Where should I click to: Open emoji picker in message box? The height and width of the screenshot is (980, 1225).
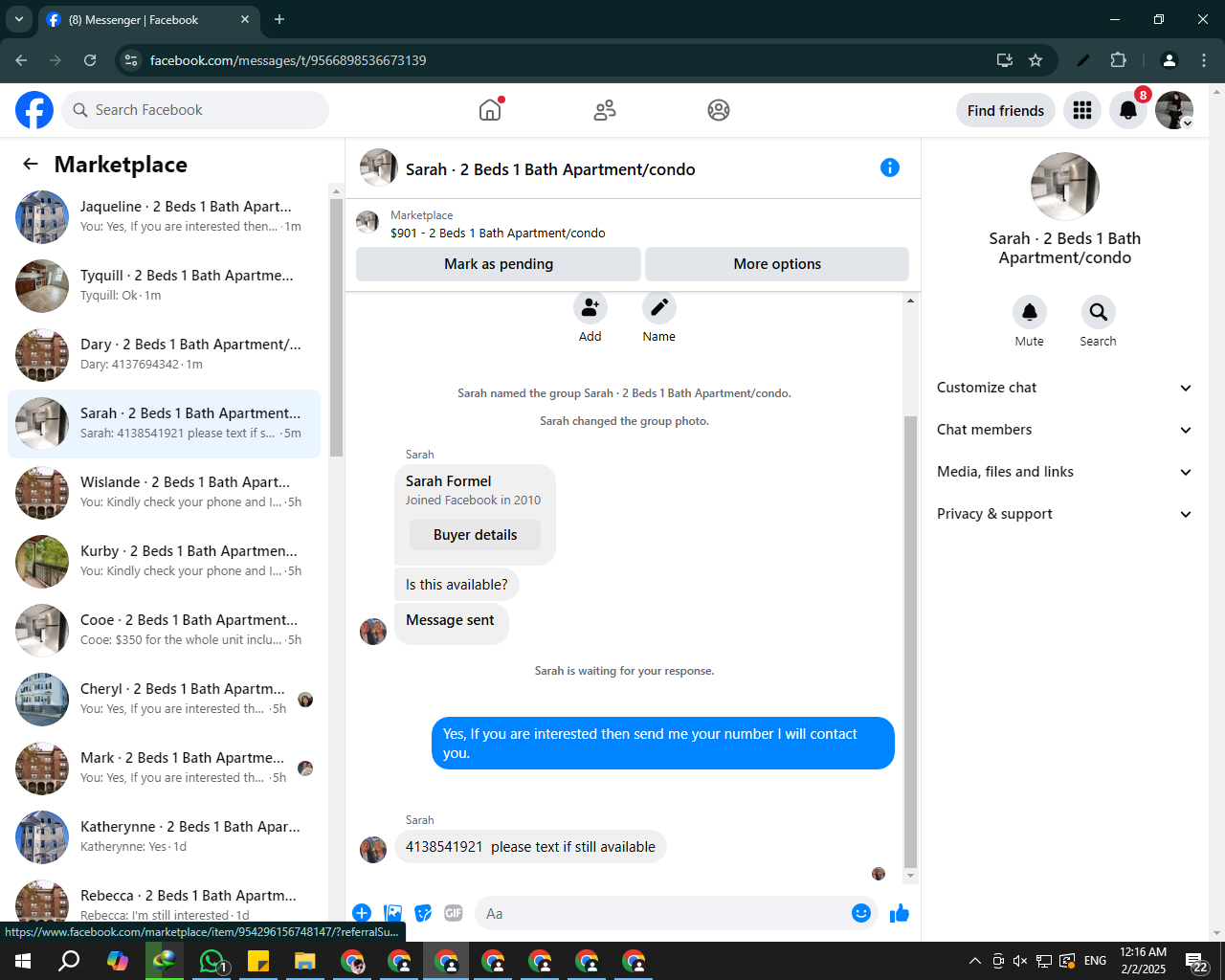pyautogui.click(x=861, y=913)
